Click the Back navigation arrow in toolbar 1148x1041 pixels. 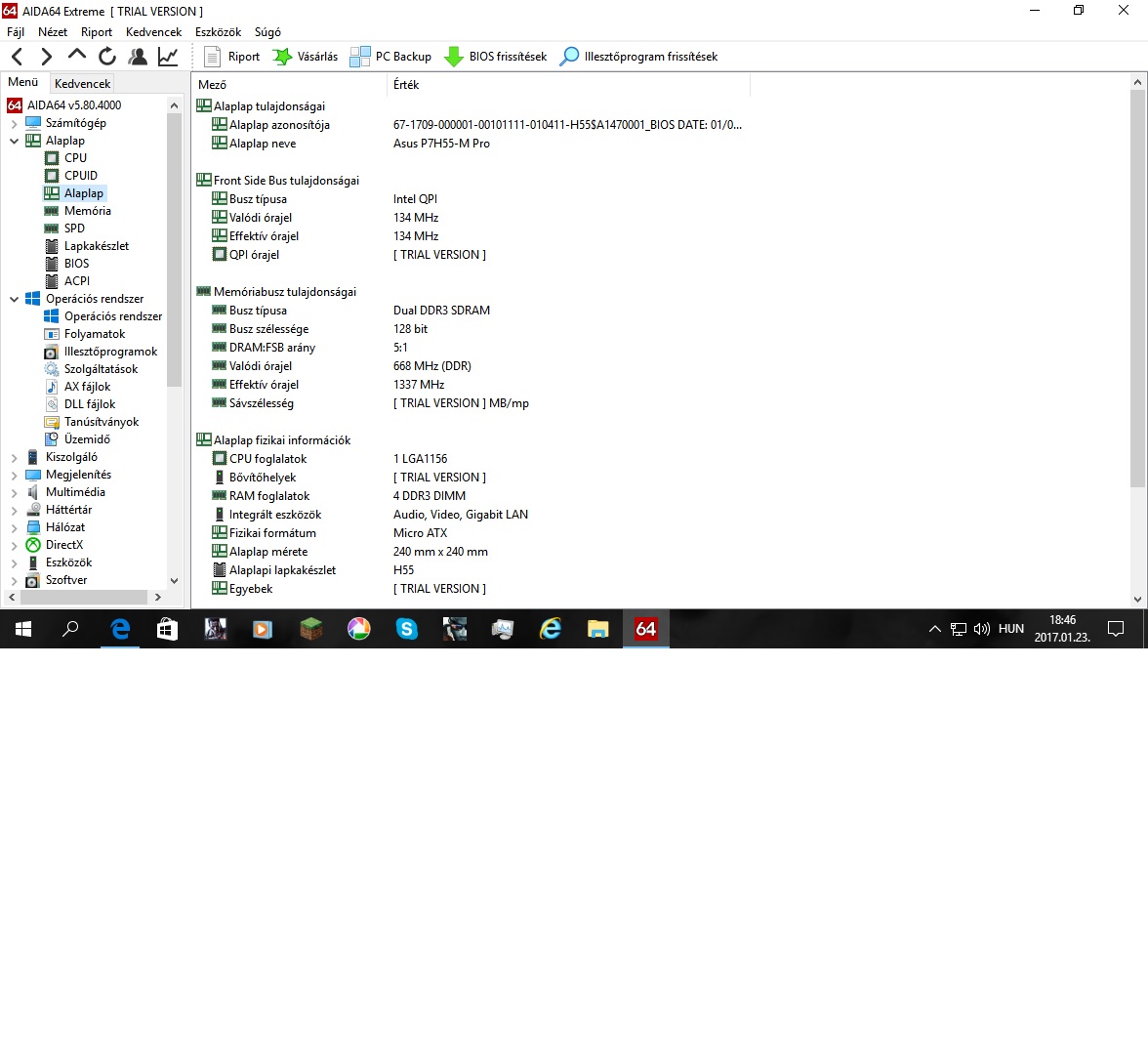[18, 57]
